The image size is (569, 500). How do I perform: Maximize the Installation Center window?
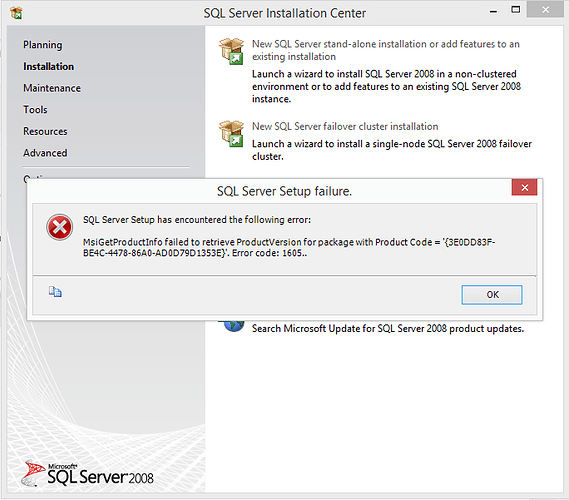tap(515, 10)
